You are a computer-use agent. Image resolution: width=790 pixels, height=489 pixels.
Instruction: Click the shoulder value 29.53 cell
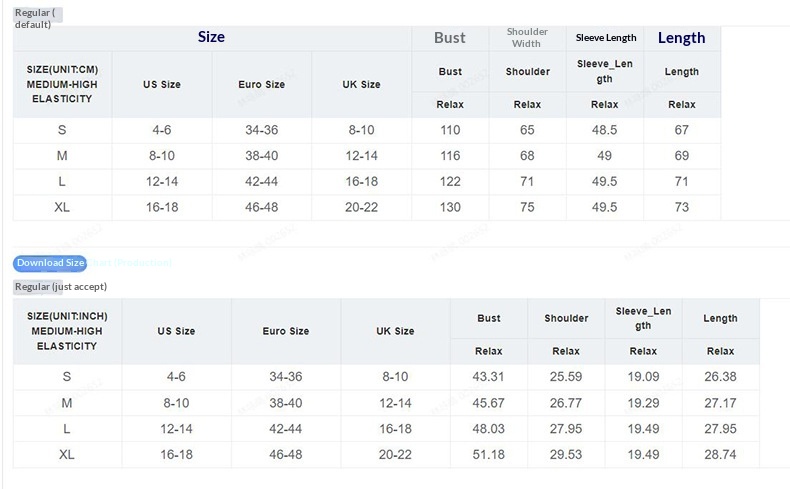tap(566, 455)
